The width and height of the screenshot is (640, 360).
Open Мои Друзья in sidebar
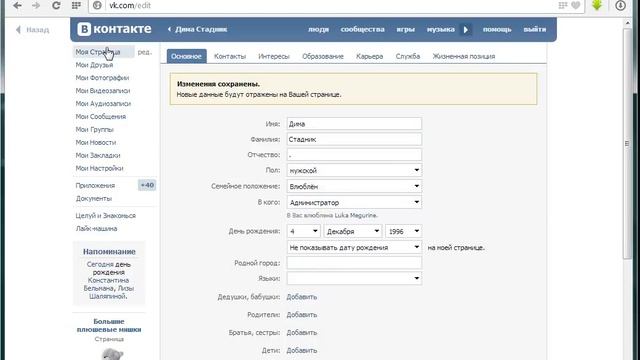click(x=94, y=65)
